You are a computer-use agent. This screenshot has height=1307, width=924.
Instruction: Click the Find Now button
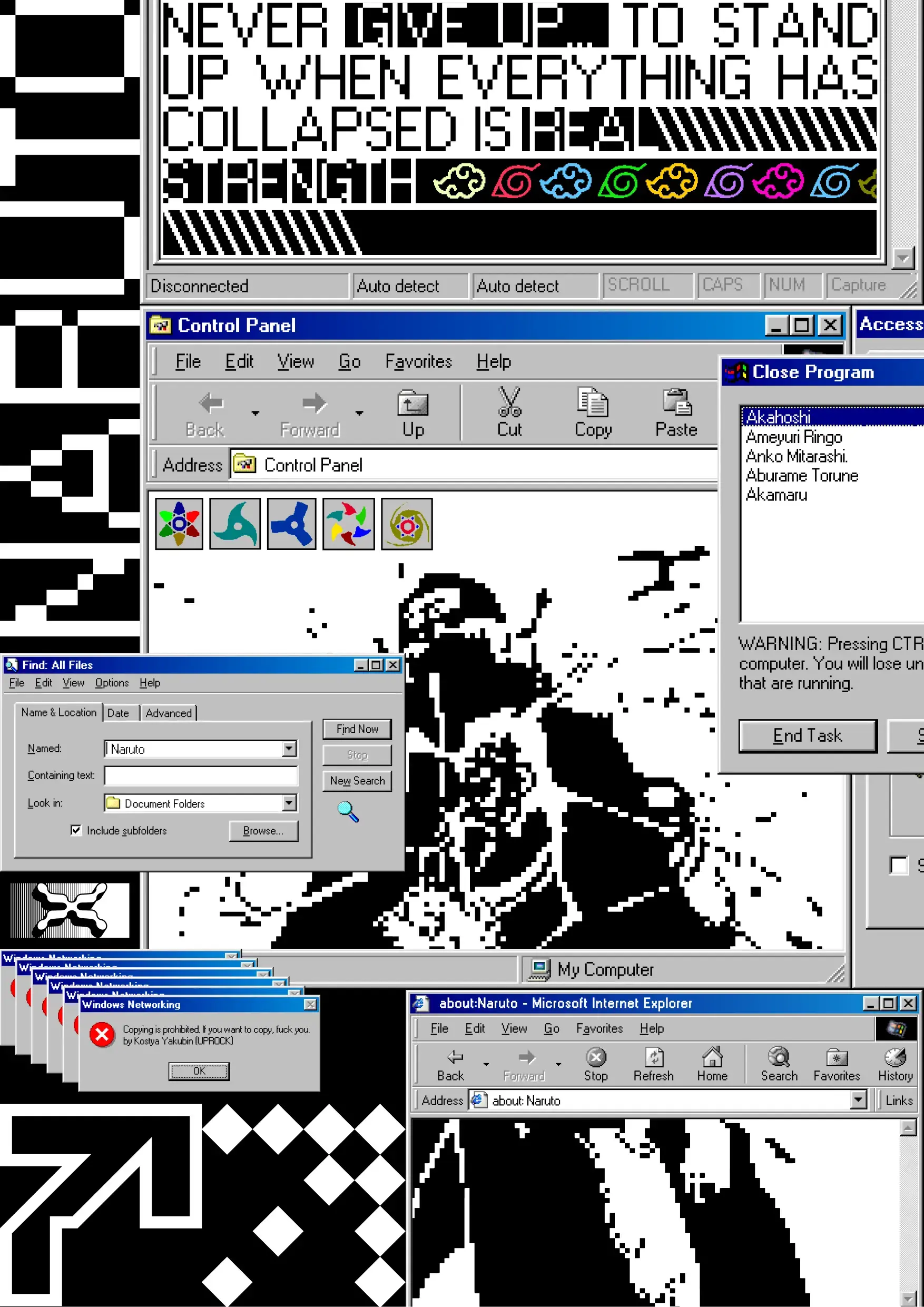[x=357, y=729]
